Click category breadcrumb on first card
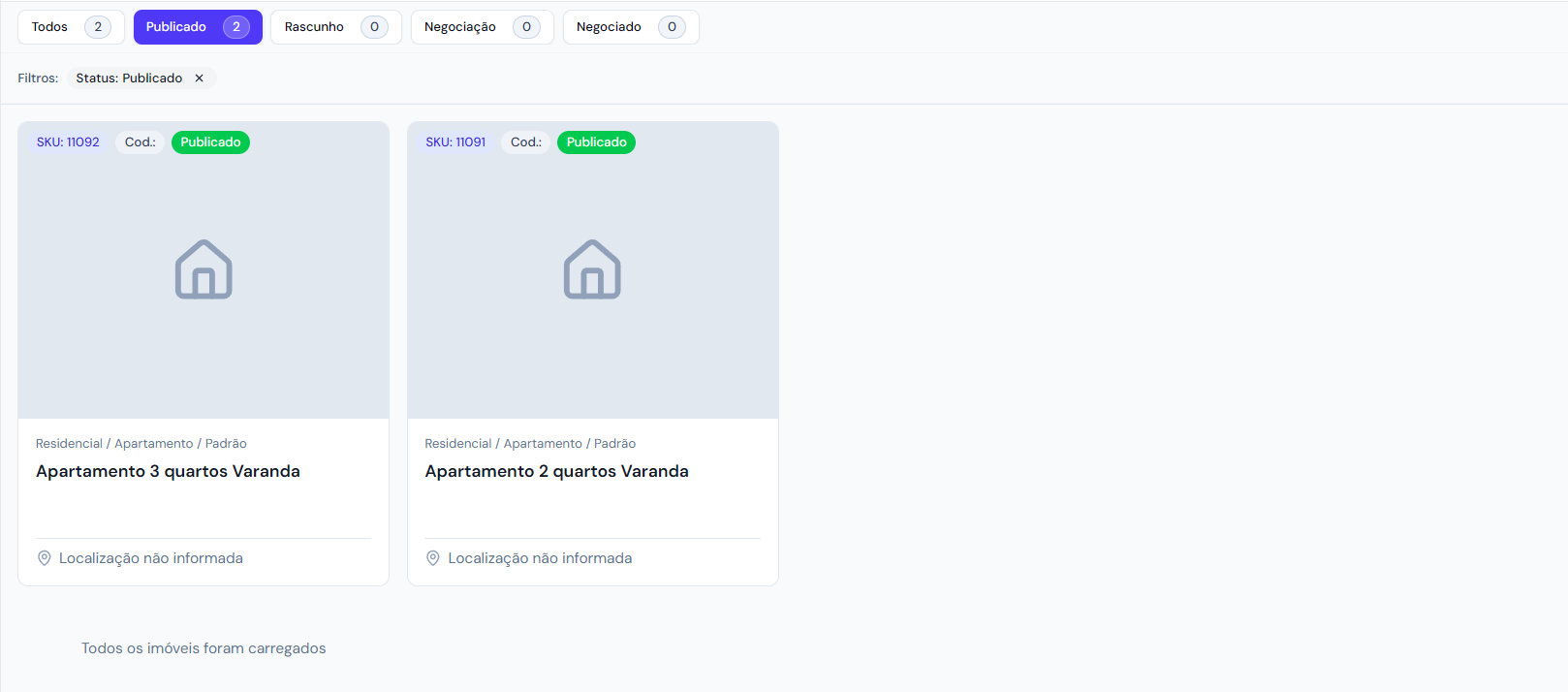This screenshot has height=692, width=1568. tap(141, 444)
